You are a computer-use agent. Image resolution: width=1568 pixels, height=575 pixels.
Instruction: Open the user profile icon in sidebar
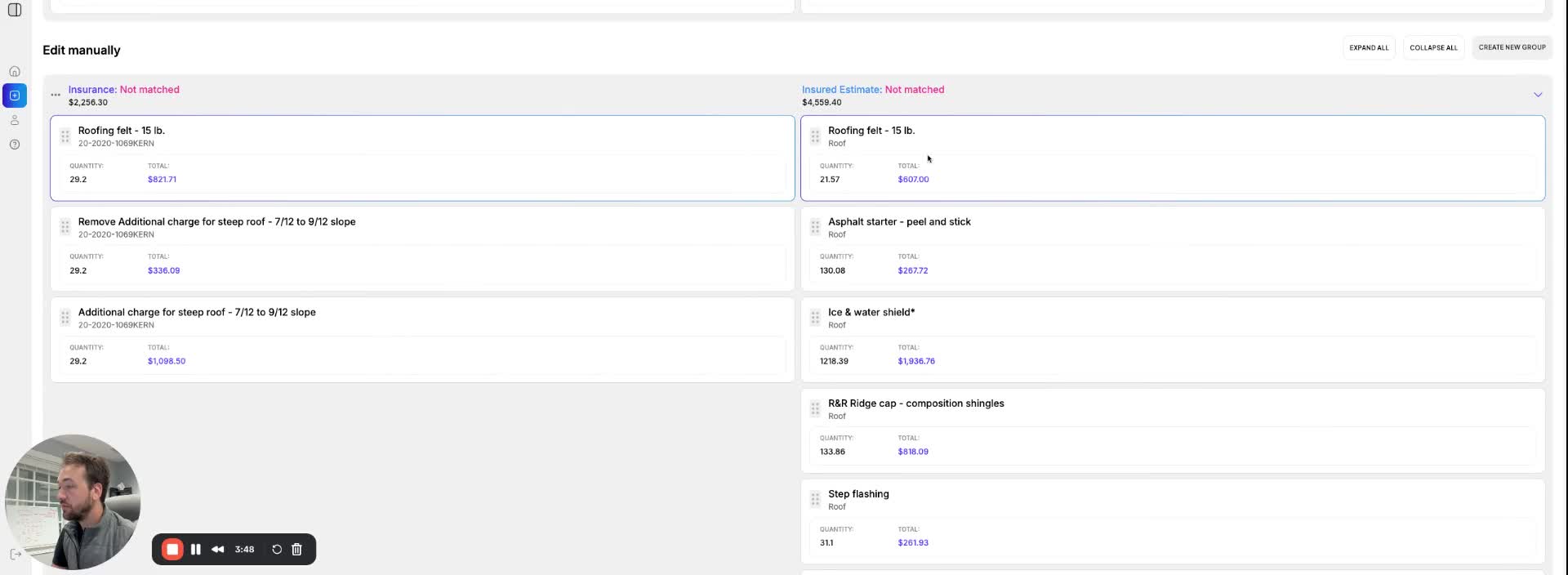[15, 120]
